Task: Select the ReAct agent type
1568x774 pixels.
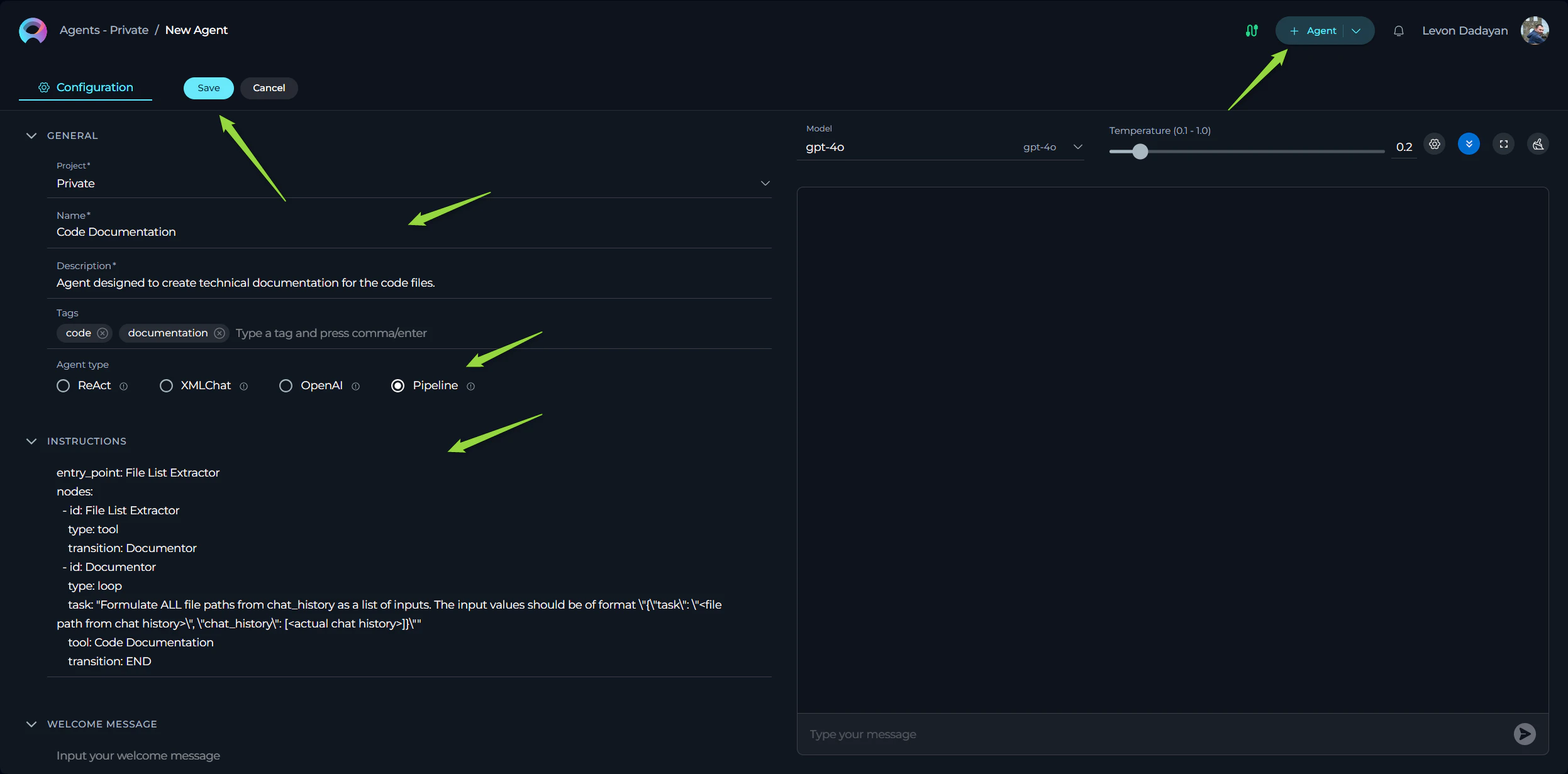Action: [63, 385]
